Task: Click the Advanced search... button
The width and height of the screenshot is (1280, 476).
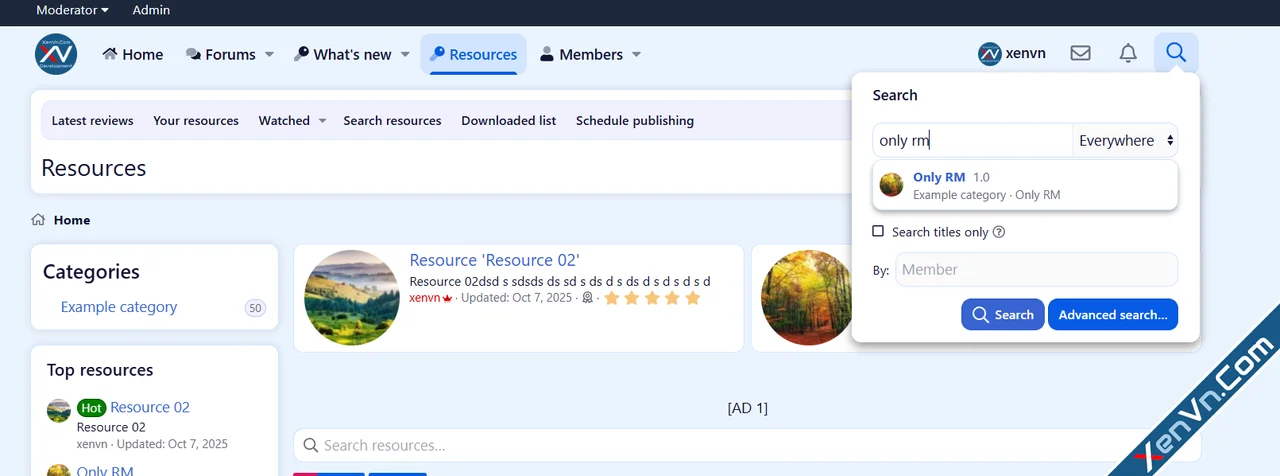Action: (1113, 314)
